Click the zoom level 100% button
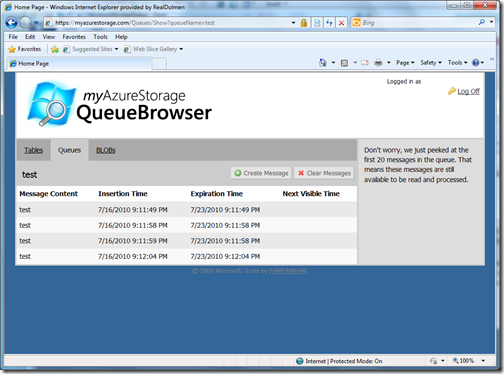Screen dimensions: 504x374 click(463, 361)
